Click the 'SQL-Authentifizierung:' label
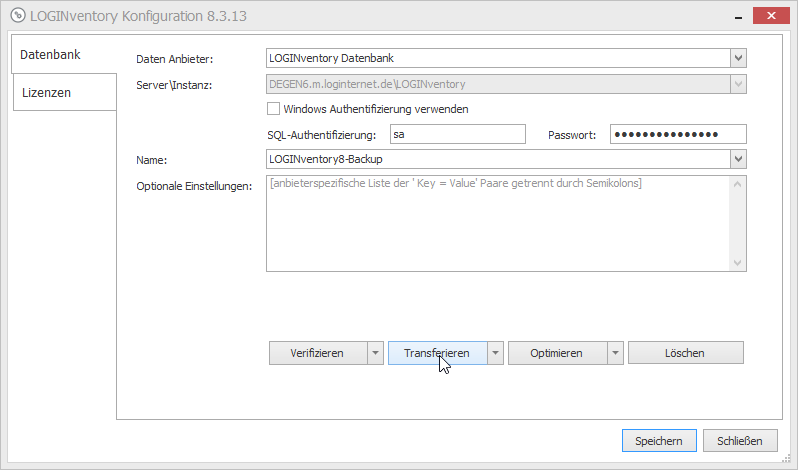This screenshot has height=470, width=798. (322, 135)
